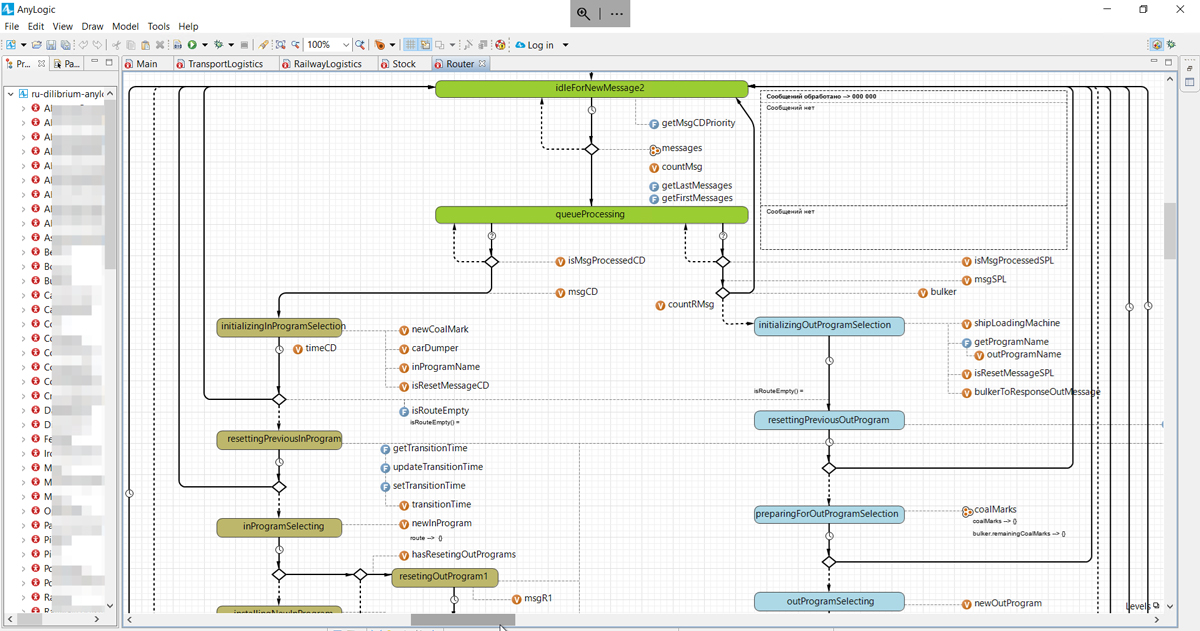The height and width of the screenshot is (631, 1200).
Task: Run the model with green play icon
Action: tap(191, 45)
